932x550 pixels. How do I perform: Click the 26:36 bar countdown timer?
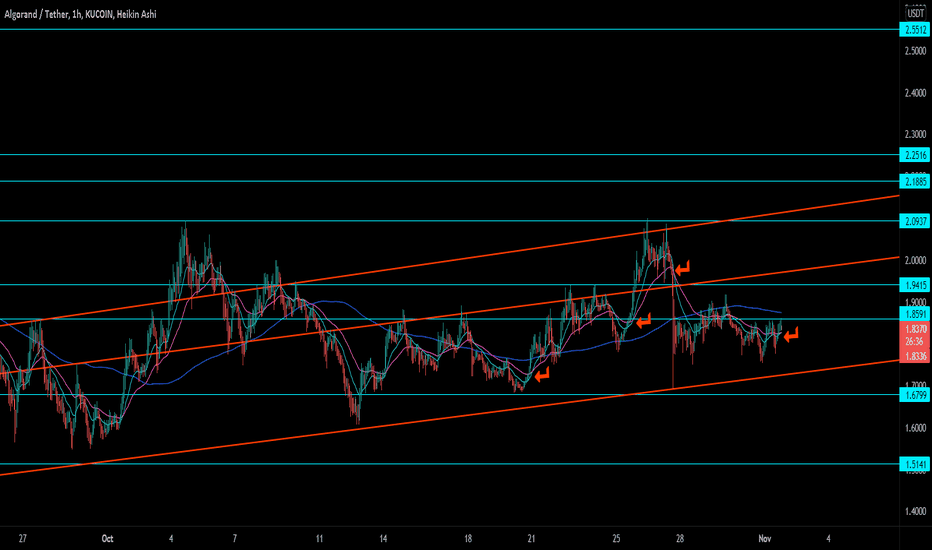pyautogui.click(x=915, y=342)
